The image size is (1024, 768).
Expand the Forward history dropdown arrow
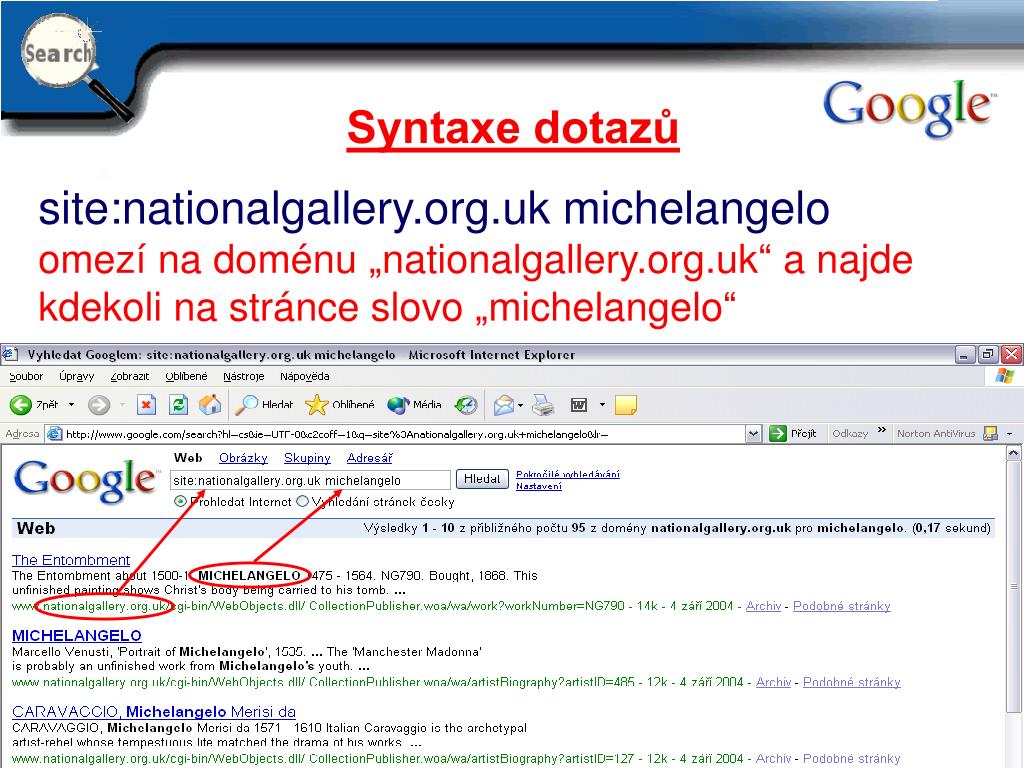(122, 405)
